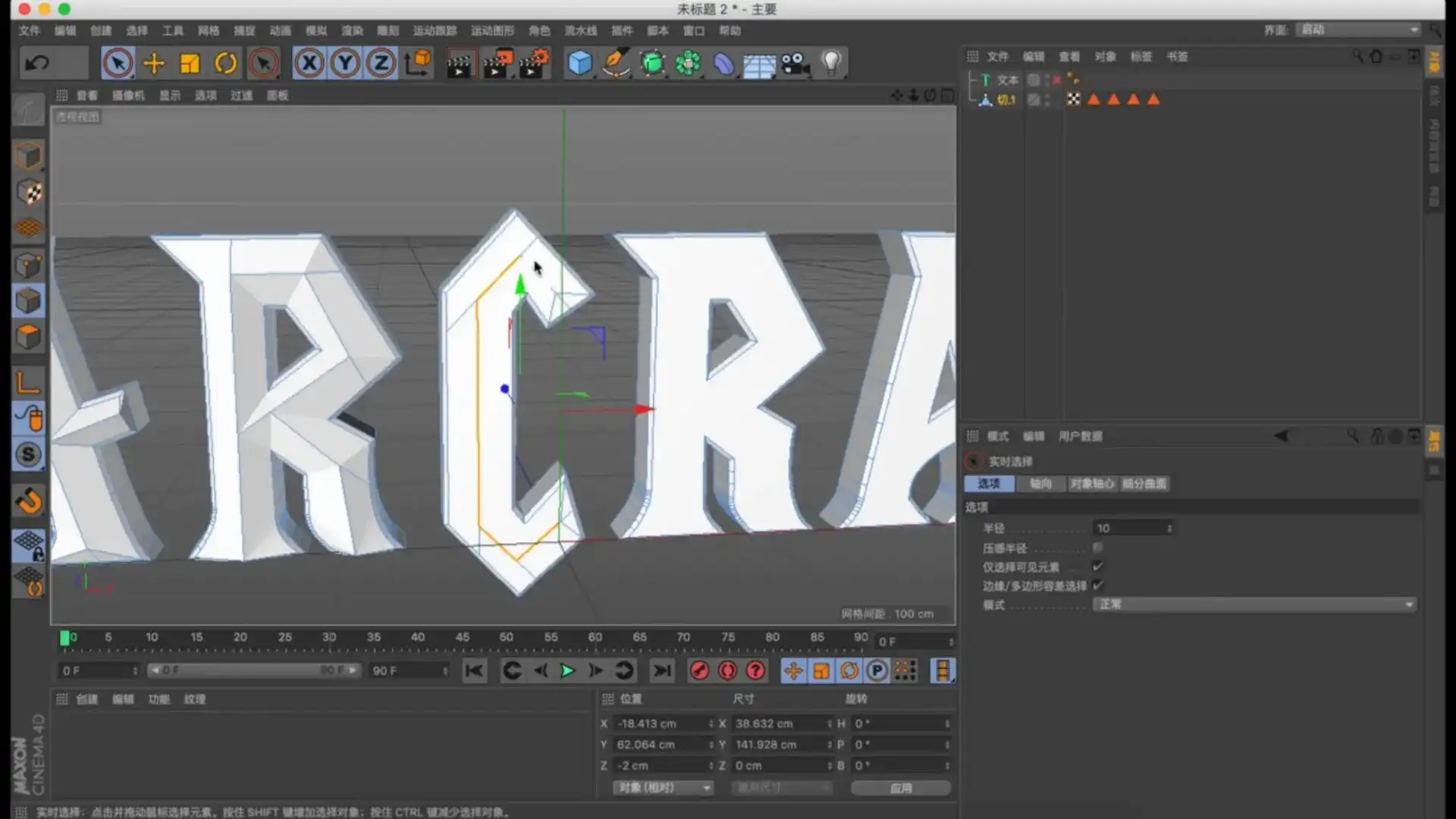
Task: Click the 半径 value input field
Action: (1130, 528)
